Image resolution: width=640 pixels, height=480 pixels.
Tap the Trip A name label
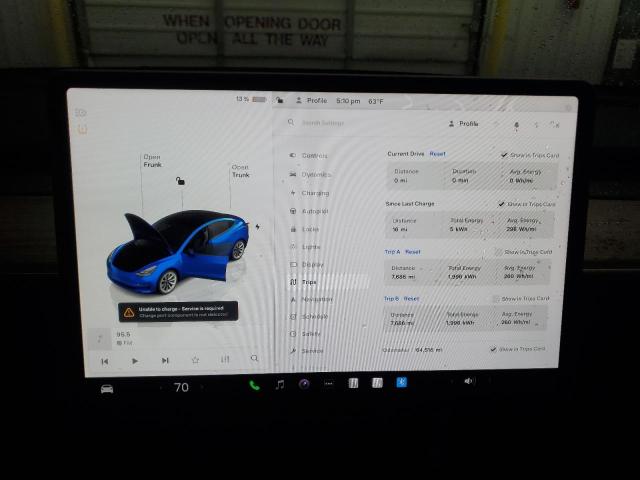(392, 252)
